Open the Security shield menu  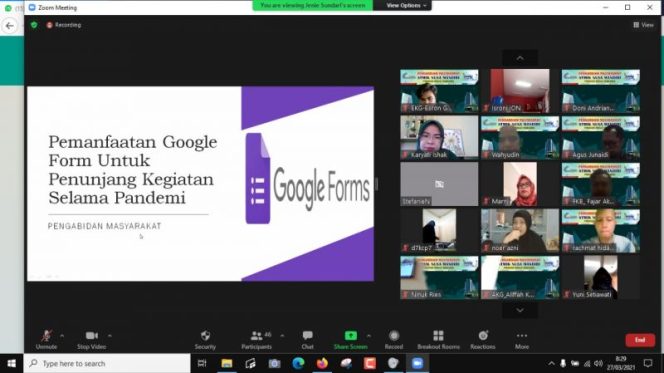pos(205,340)
